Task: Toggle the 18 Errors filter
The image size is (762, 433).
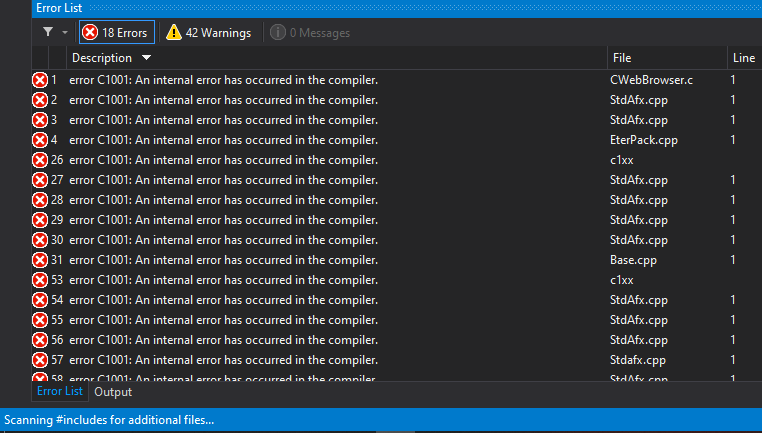Action: 117,32
